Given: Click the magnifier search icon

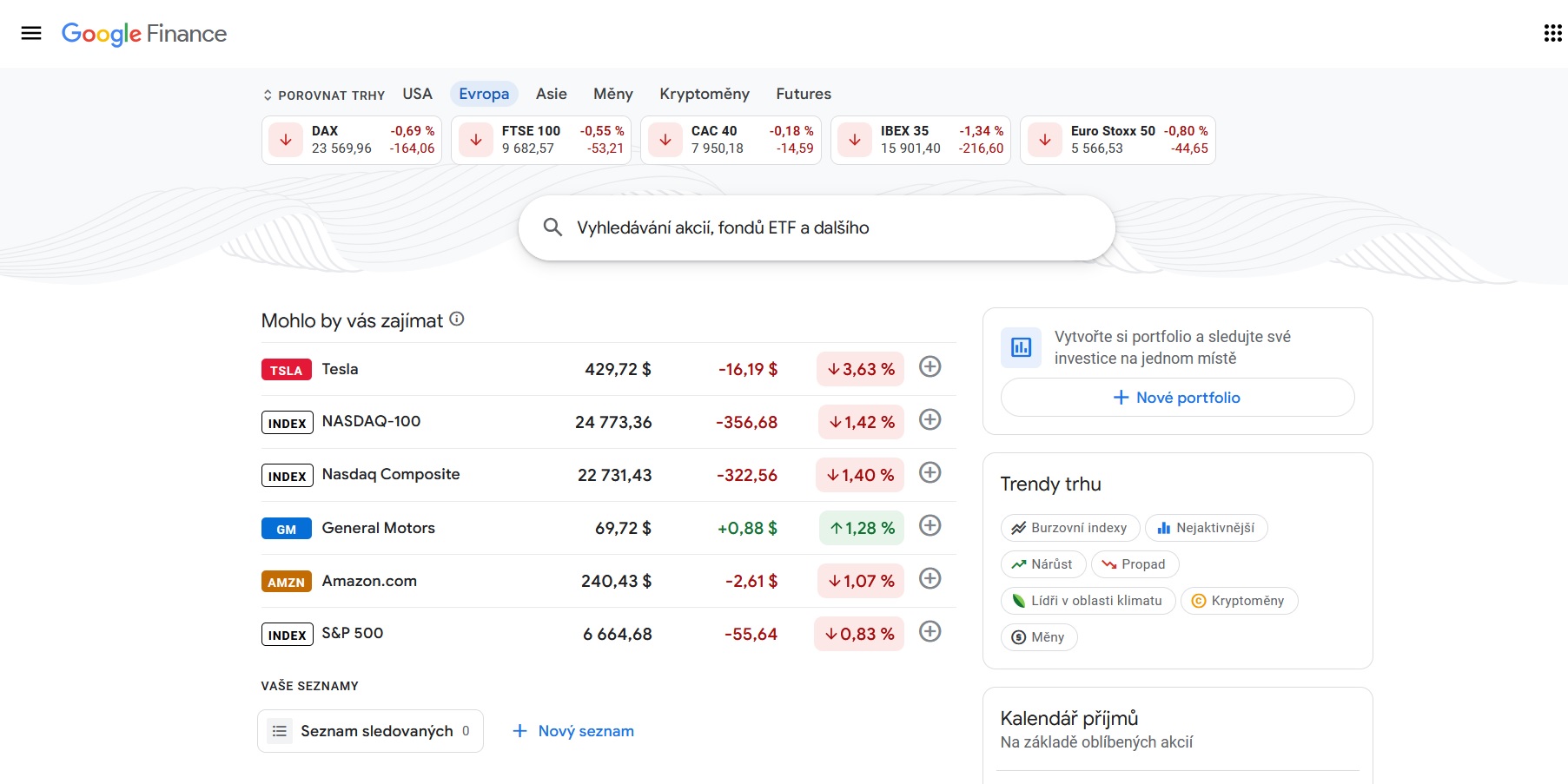Looking at the screenshot, I should (552, 227).
